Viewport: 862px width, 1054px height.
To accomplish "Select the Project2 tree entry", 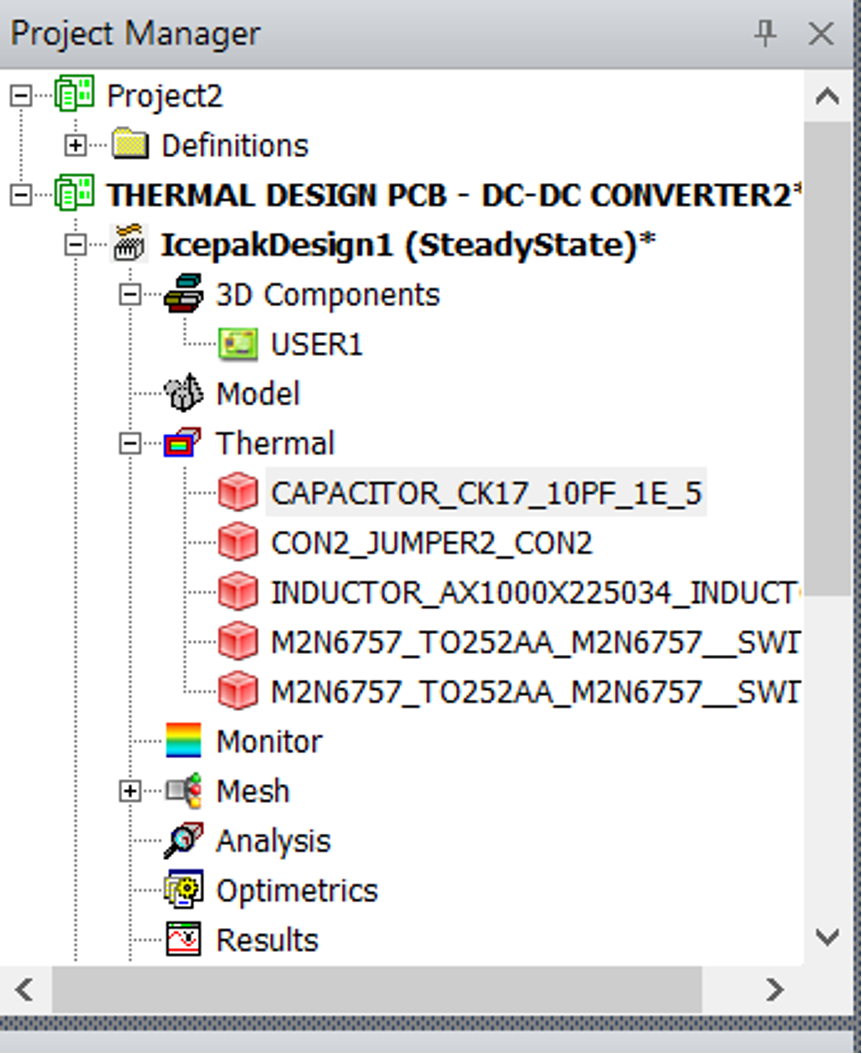I will click(x=164, y=96).
